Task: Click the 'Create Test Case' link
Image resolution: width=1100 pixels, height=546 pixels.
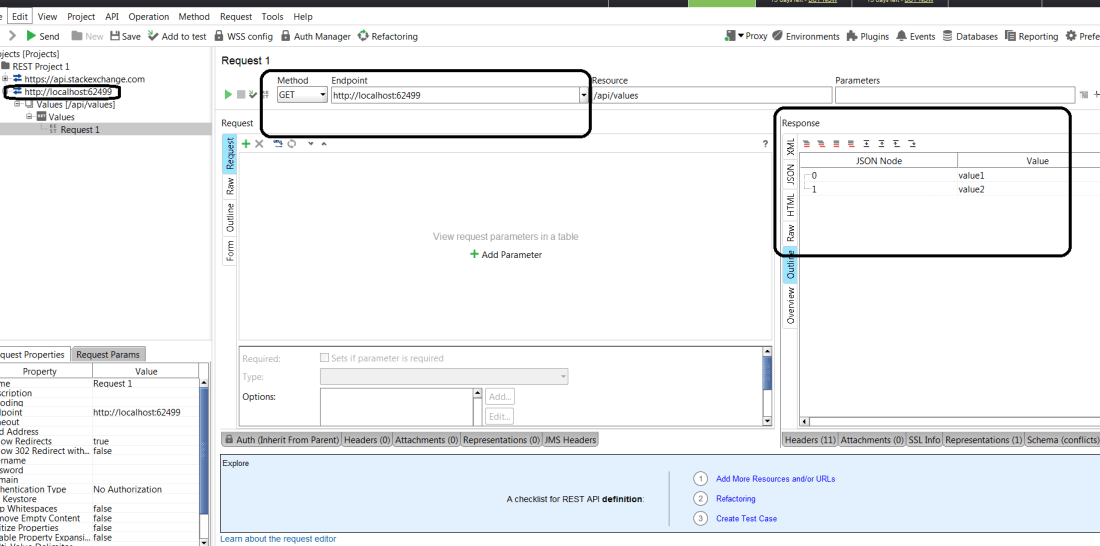Action: pos(746,518)
